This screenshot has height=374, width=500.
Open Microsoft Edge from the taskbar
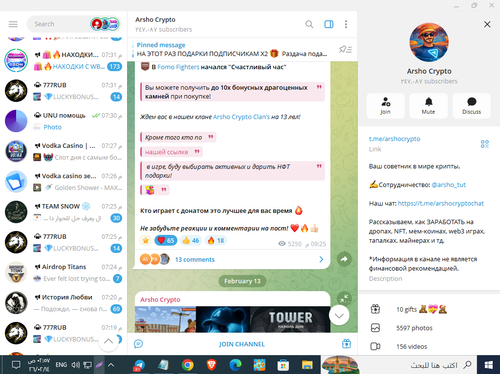235,365
